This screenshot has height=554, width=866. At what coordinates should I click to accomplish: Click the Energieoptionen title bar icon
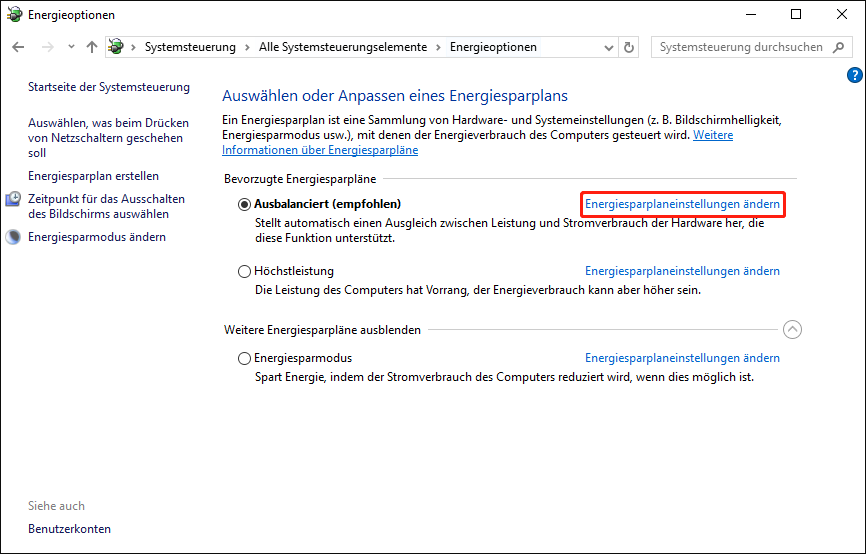tap(14, 14)
